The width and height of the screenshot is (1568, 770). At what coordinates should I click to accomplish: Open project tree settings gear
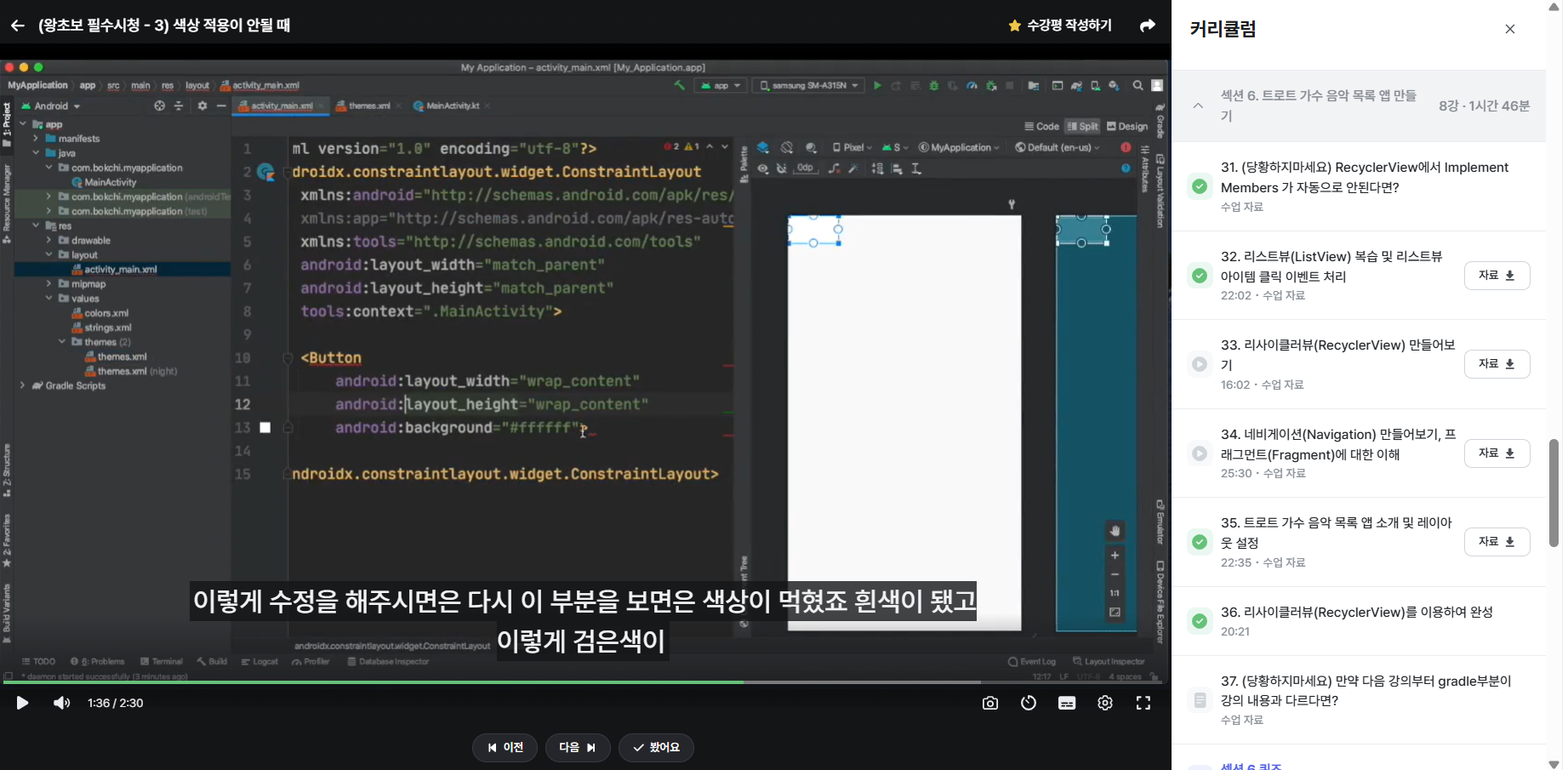click(202, 106)
